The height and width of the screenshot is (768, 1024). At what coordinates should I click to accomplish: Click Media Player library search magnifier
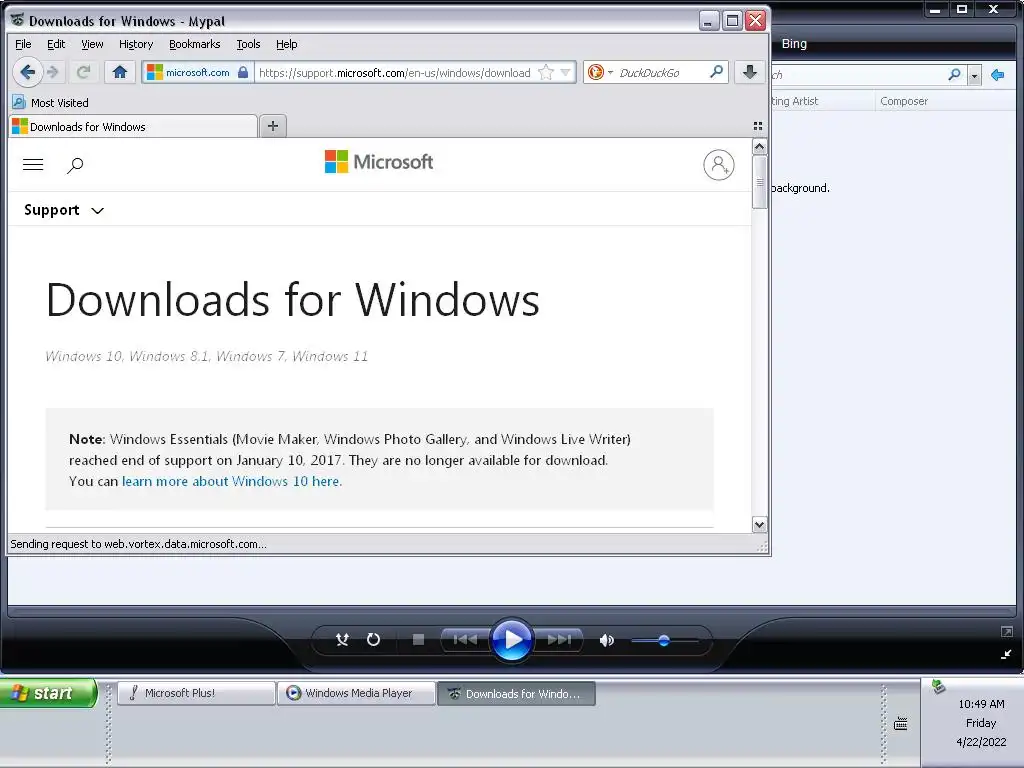click(954, 74)
